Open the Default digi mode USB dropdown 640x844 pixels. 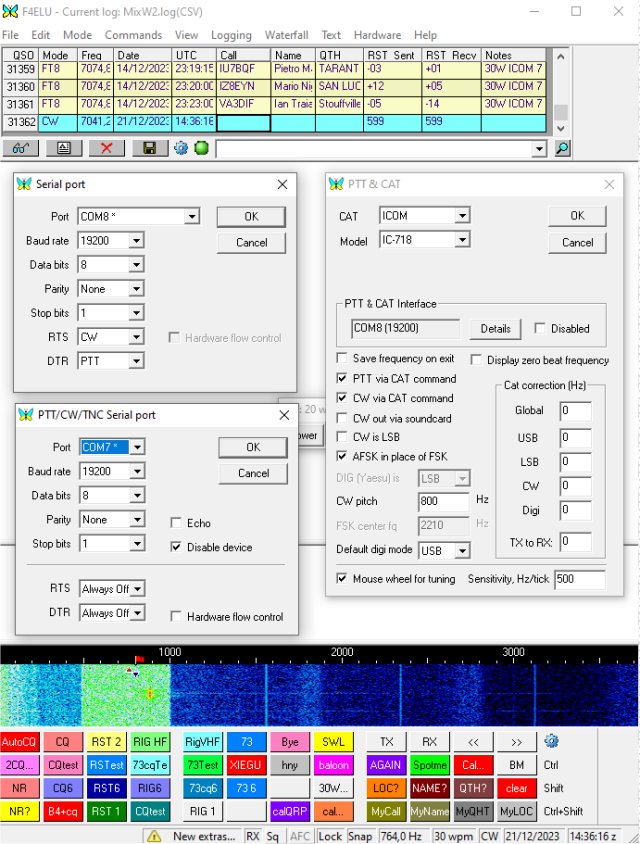point(462,551)
